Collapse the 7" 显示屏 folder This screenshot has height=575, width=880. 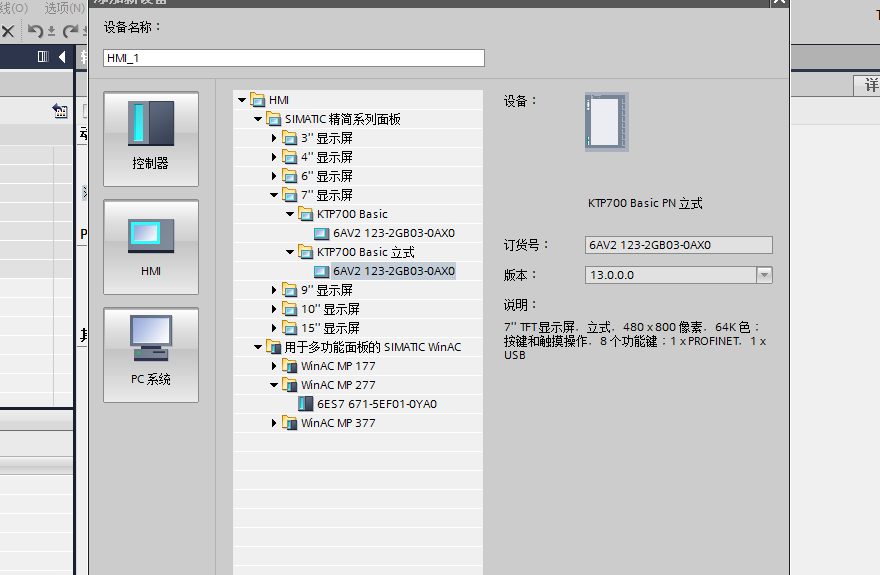pos(274,195)
